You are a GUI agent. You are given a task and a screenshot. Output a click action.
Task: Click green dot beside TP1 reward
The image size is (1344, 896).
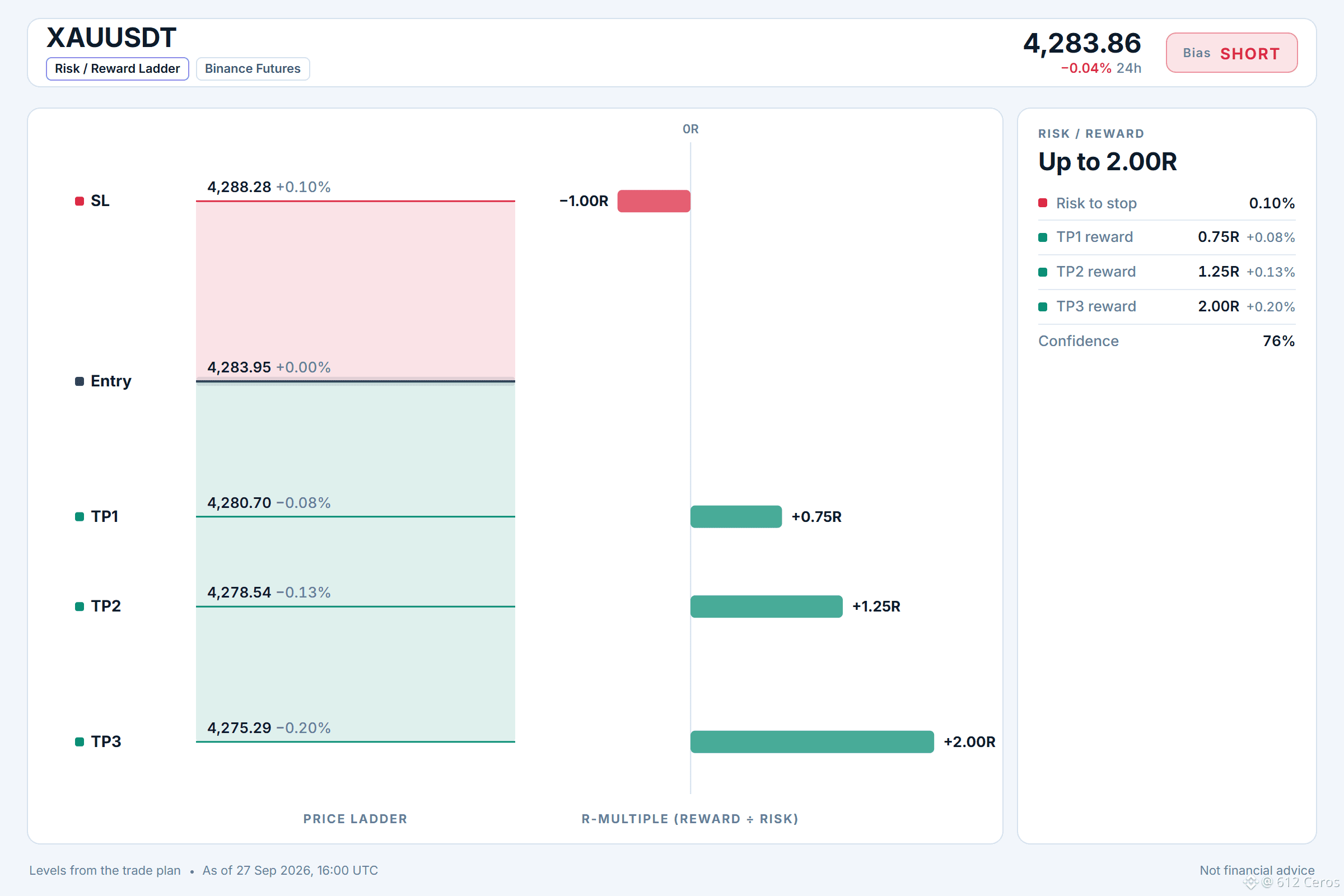(1043, 237)
